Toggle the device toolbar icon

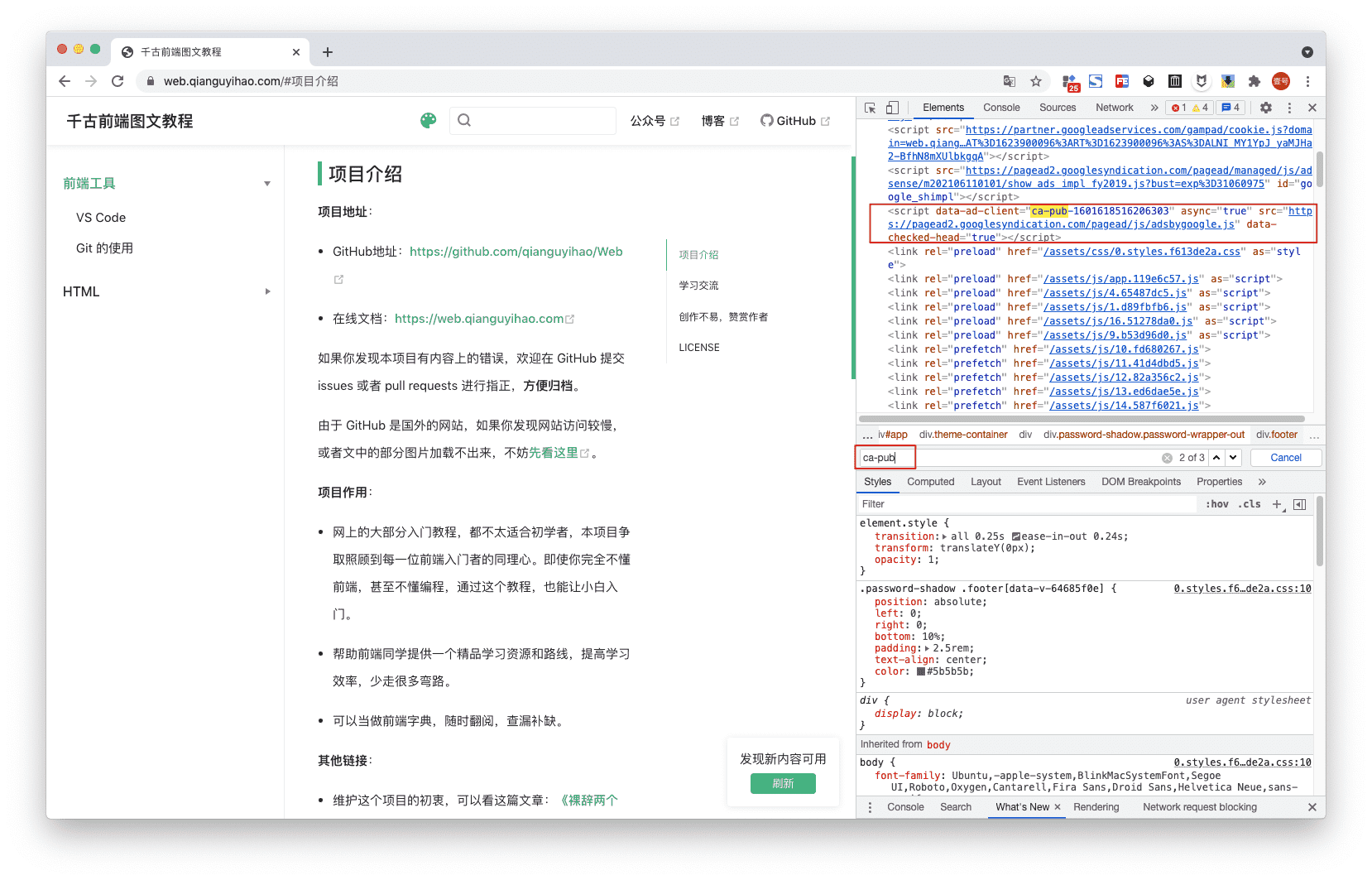[892, 108]
